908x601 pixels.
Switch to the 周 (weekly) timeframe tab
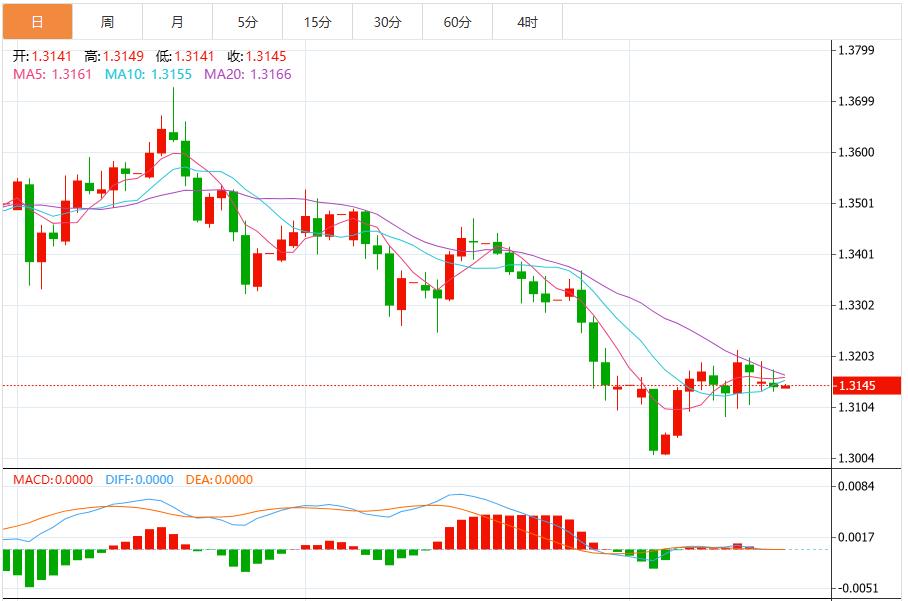pyautogui.click(x=106, y=19)
